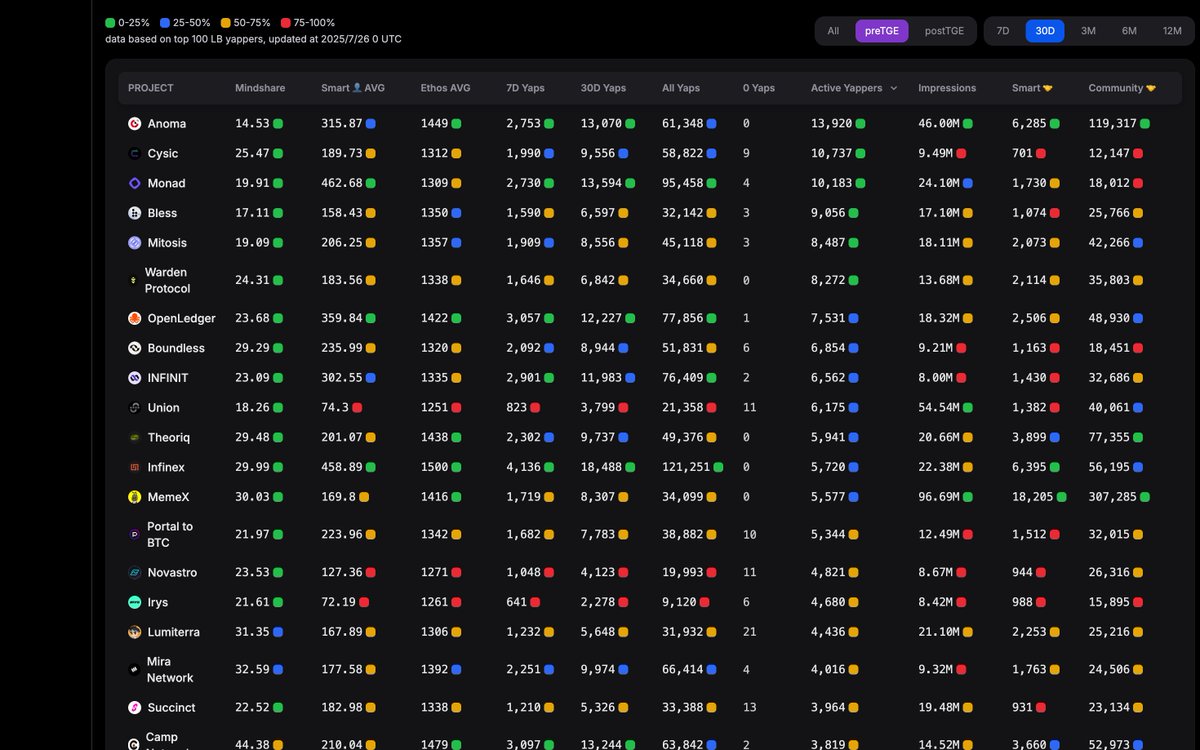
Task: Open the Mira Network project link
Action: click(x=170, y=670)
